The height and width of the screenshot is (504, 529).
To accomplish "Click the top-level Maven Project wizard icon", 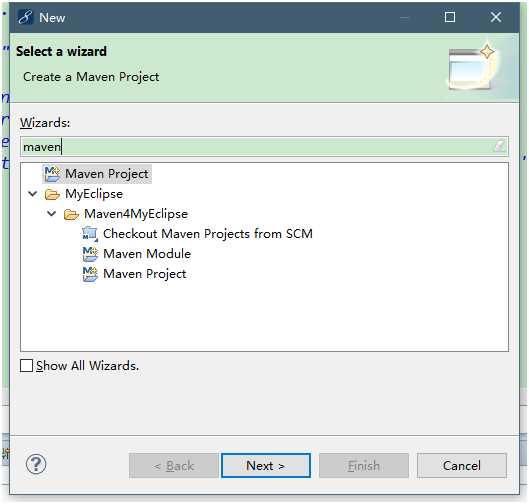I will (52, 174).
